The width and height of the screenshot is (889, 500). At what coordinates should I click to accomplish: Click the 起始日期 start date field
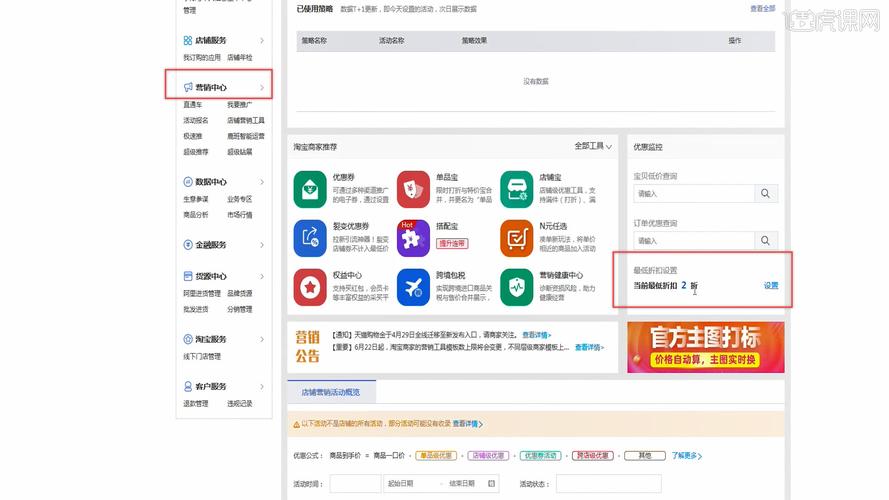coord(409,484)
